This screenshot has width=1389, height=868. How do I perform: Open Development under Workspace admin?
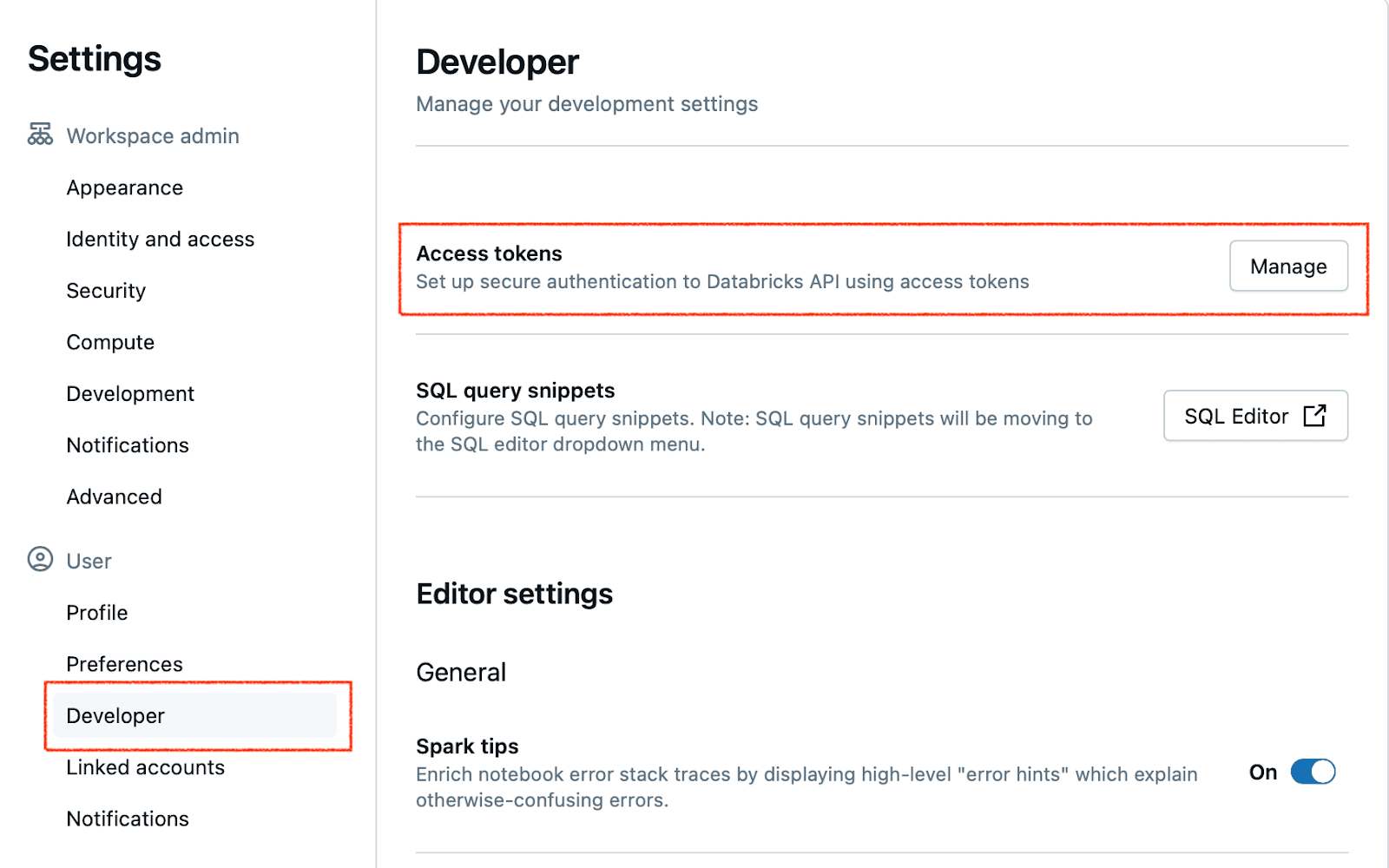click(130, 393)
